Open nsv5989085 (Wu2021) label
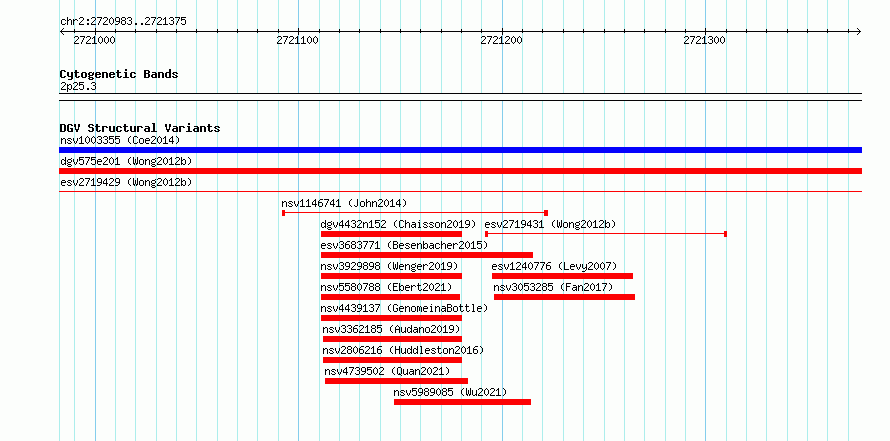890x441 pixels. [450, 392]
